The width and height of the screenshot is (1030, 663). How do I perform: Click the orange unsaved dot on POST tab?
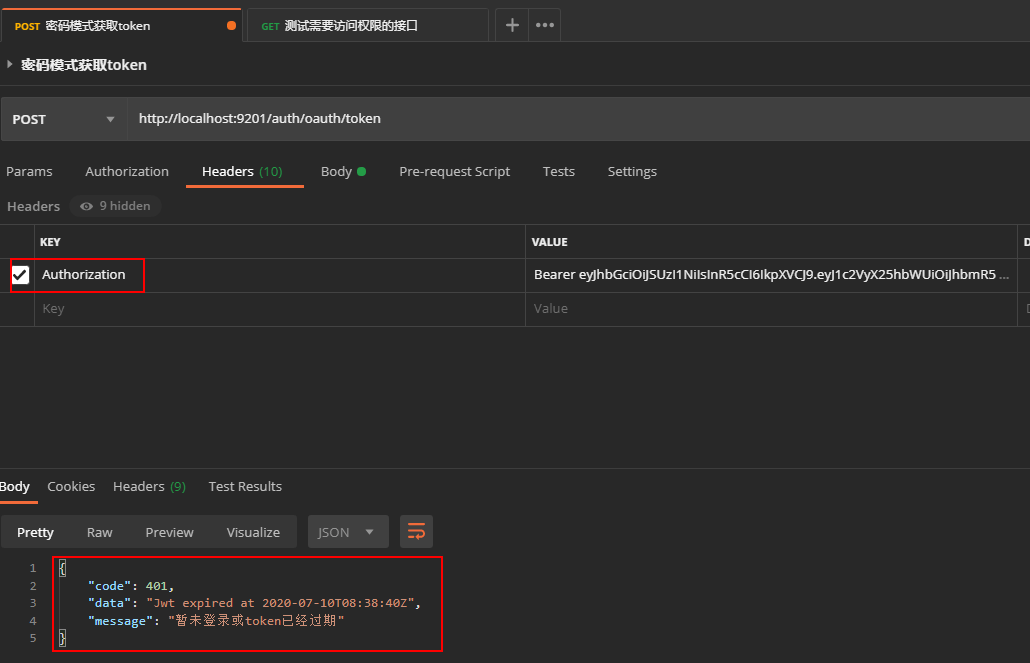pos(231,26)
